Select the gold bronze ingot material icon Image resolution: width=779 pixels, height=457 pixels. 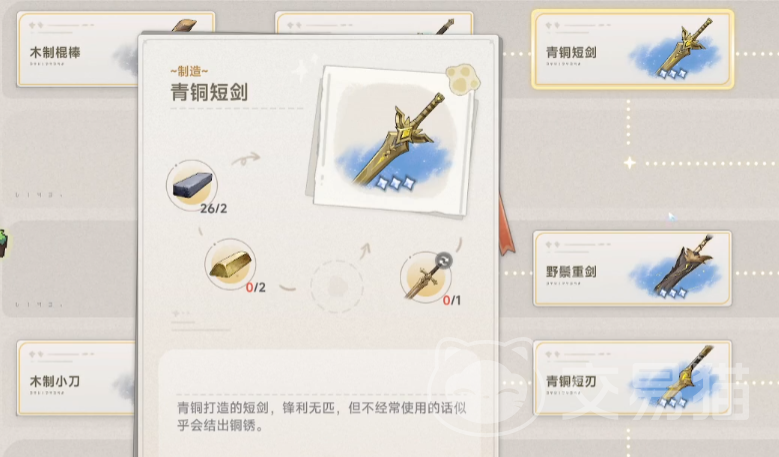tap(230, 264)
